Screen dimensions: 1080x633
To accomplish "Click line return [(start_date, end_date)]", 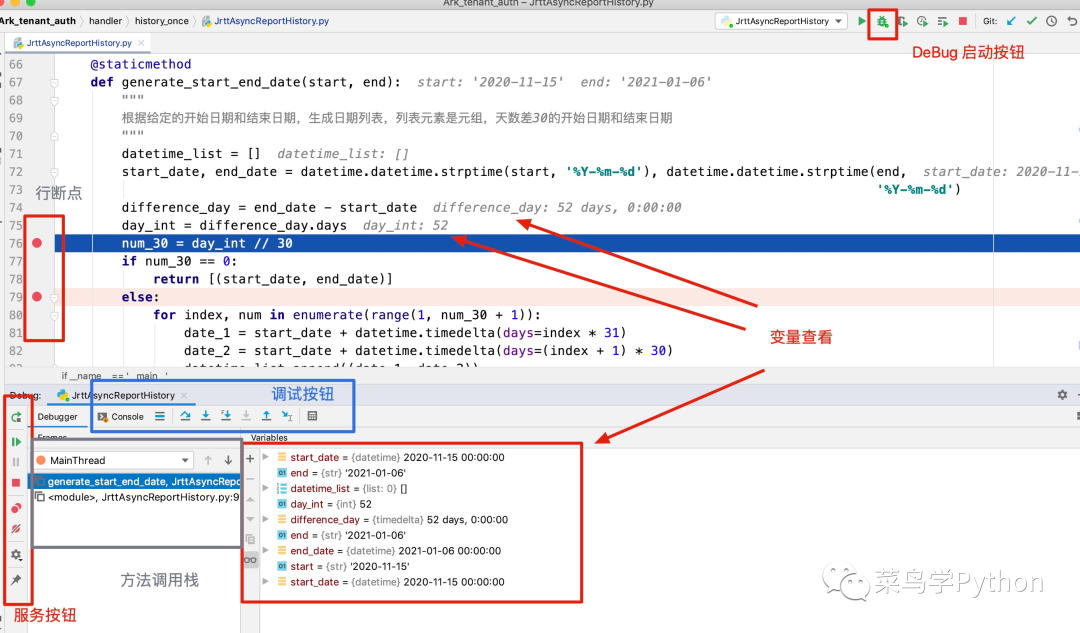I will 273,279.
